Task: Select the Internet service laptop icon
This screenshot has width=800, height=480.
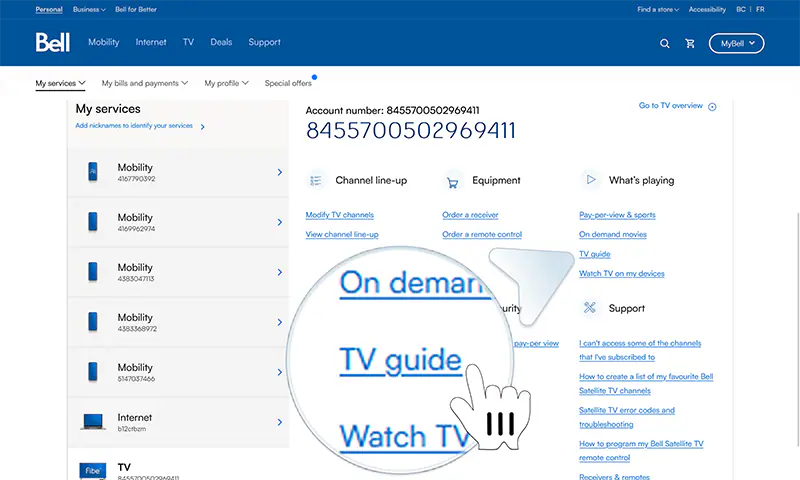Action: tap(93, 422)
